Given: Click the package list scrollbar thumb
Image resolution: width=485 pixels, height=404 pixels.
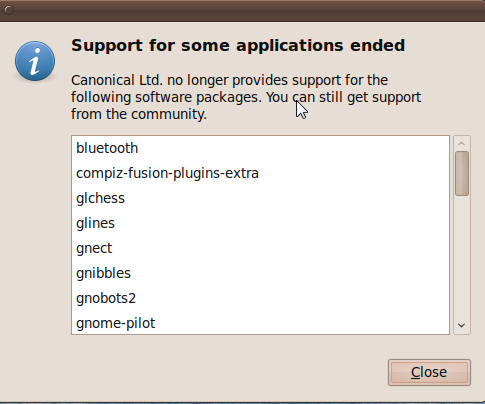Looking at the screenshot, I should (x=462, y=173).
